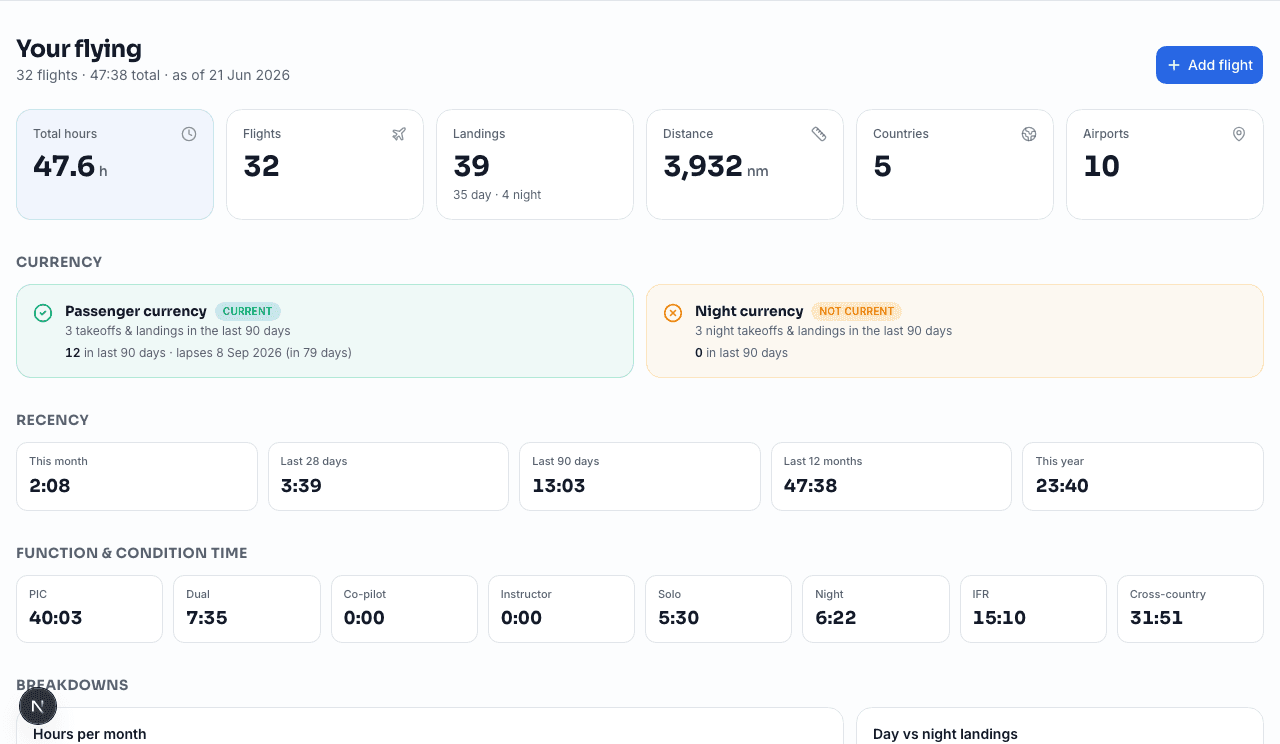Viewport: 1280px width, 744px height.
Task: Click the Solo 5:30 card
Action: 718,609
